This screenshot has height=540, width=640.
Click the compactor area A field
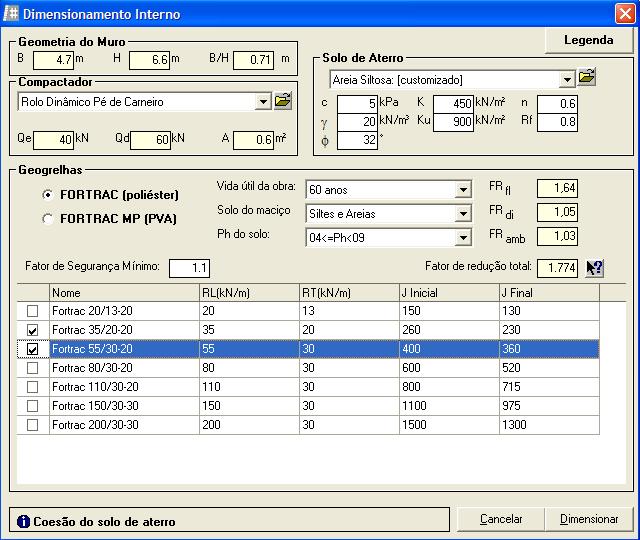click(253, 140)
